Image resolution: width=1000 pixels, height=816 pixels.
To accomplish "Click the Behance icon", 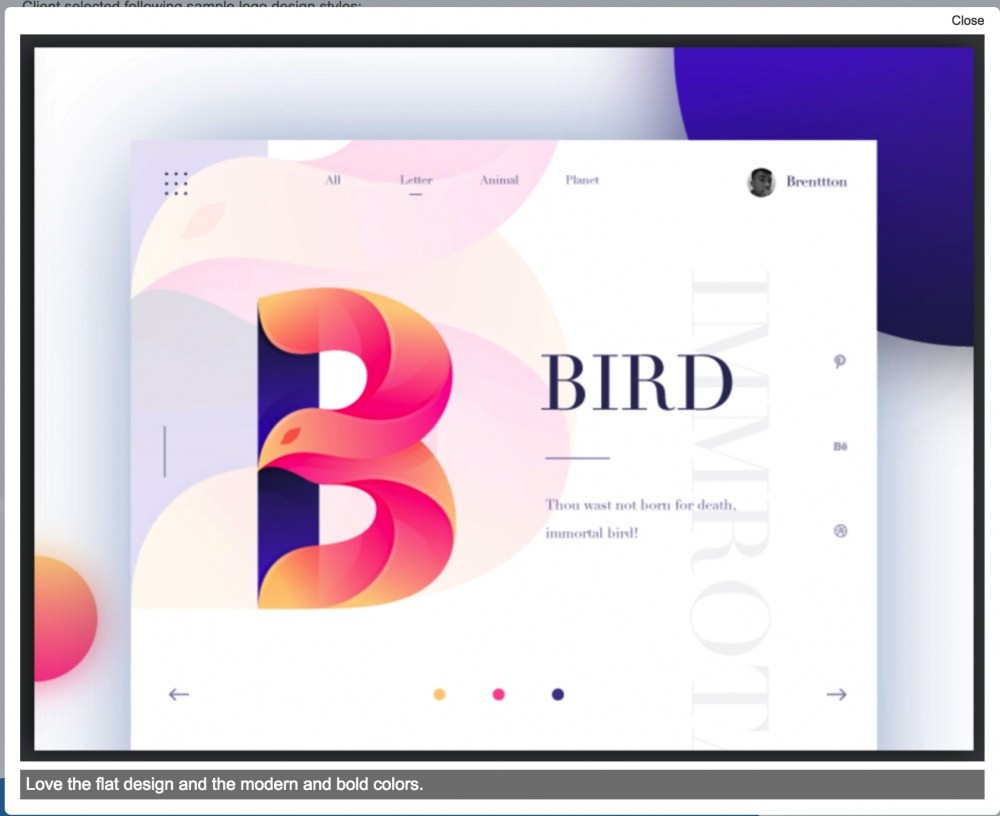I will pyautogui.click(x=840, y=447).
